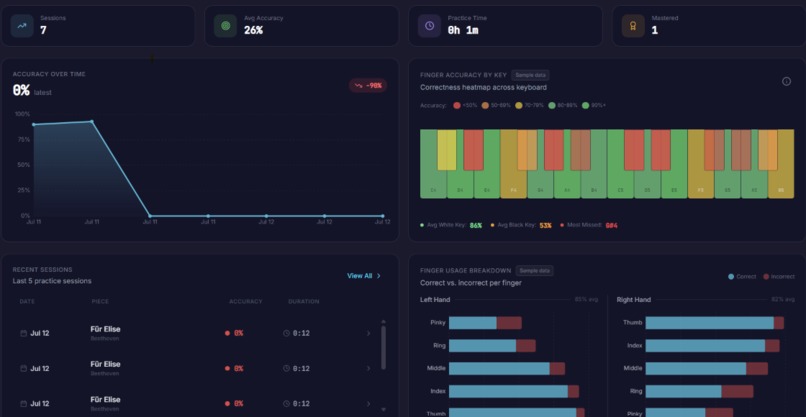Click the ACCURACY column header in sessions table
Viewport: 806px width, 417px height.
click(246, 301)
